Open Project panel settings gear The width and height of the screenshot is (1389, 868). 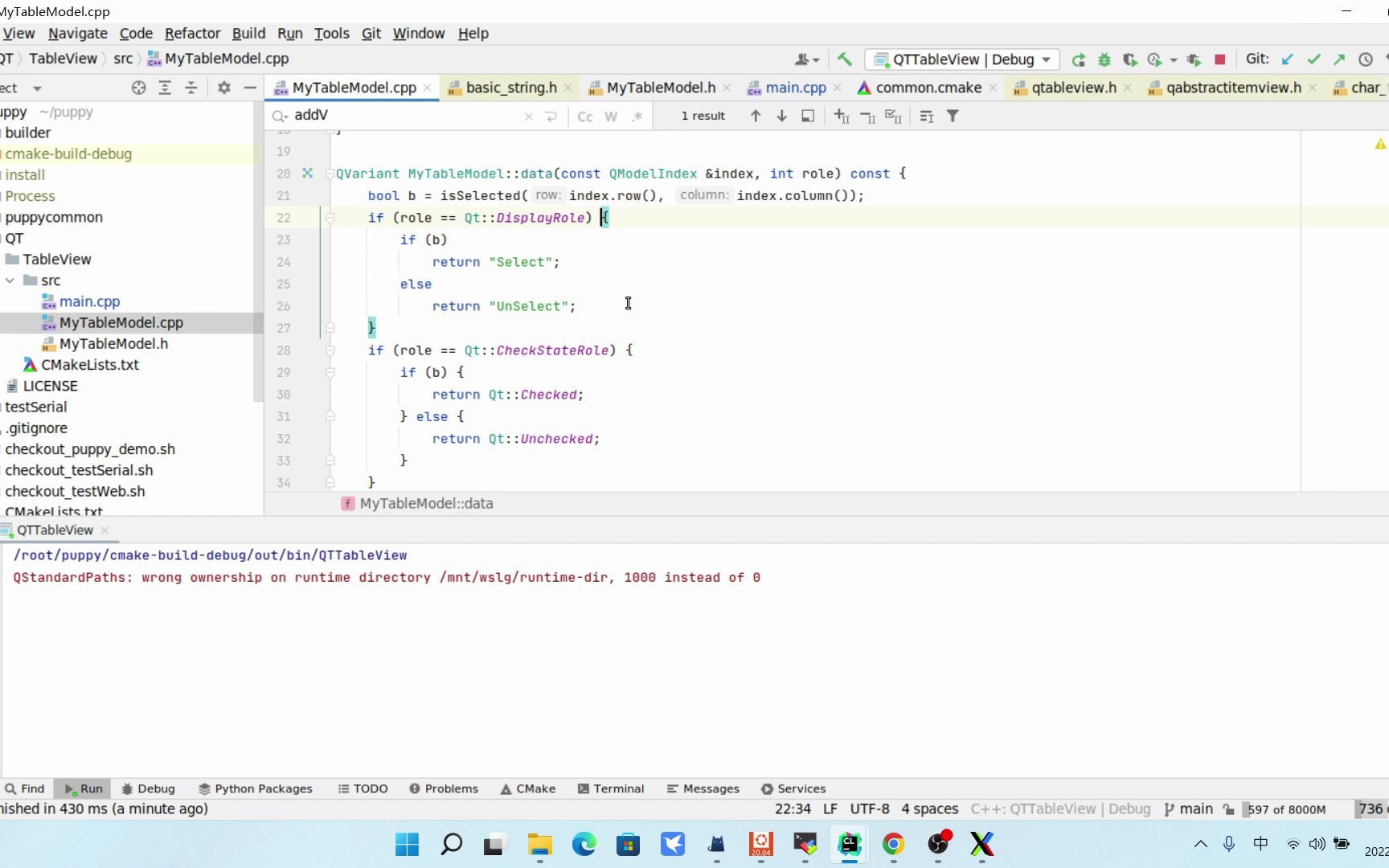click(224, 88)
